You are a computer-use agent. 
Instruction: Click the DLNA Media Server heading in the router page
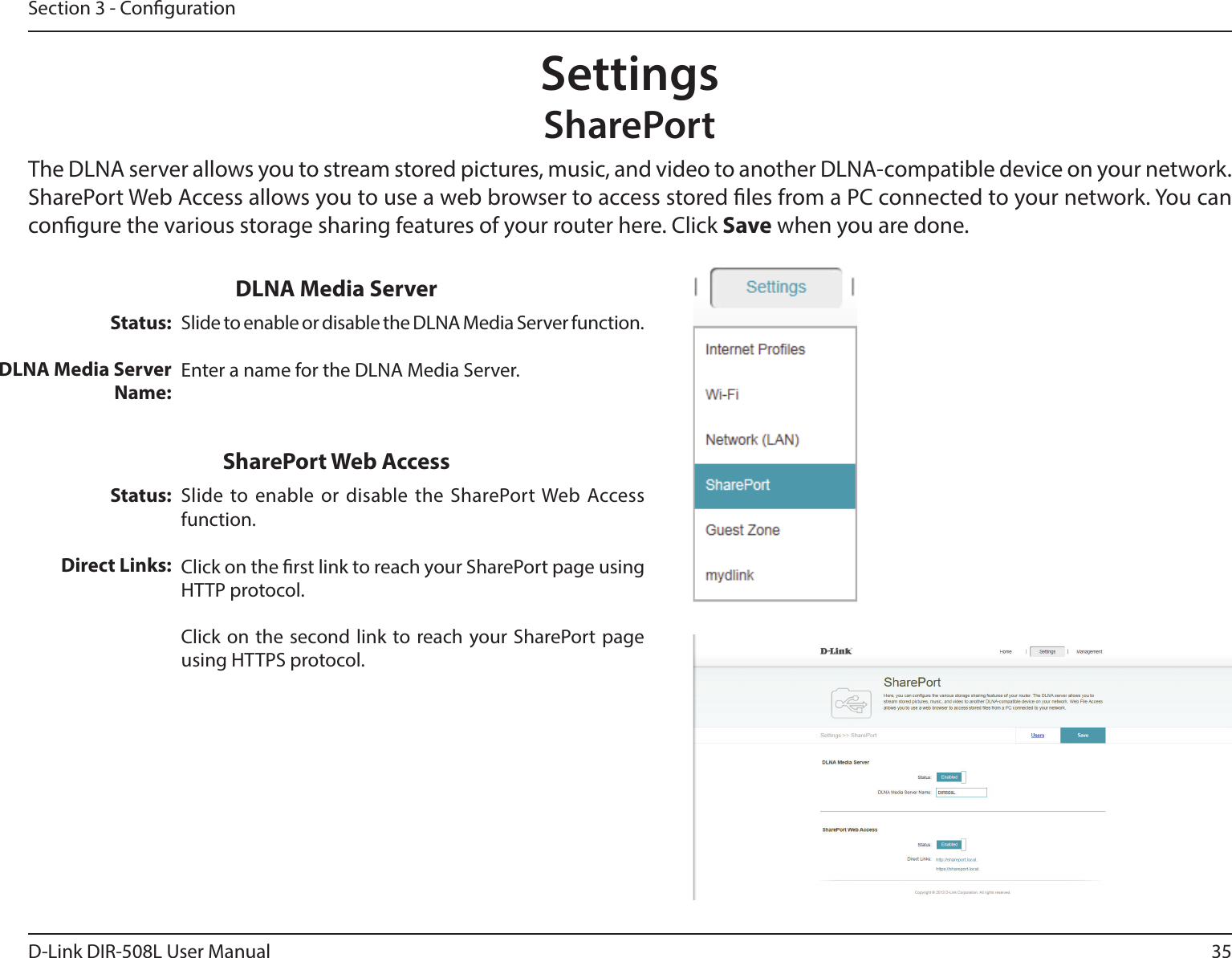845,762
